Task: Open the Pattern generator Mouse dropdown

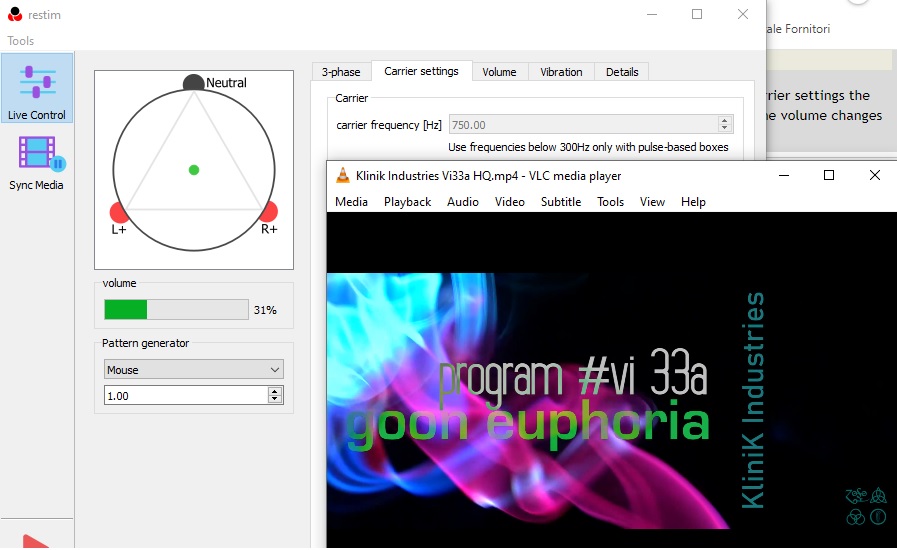Action: pyautogui.click(x=193, y=370)
